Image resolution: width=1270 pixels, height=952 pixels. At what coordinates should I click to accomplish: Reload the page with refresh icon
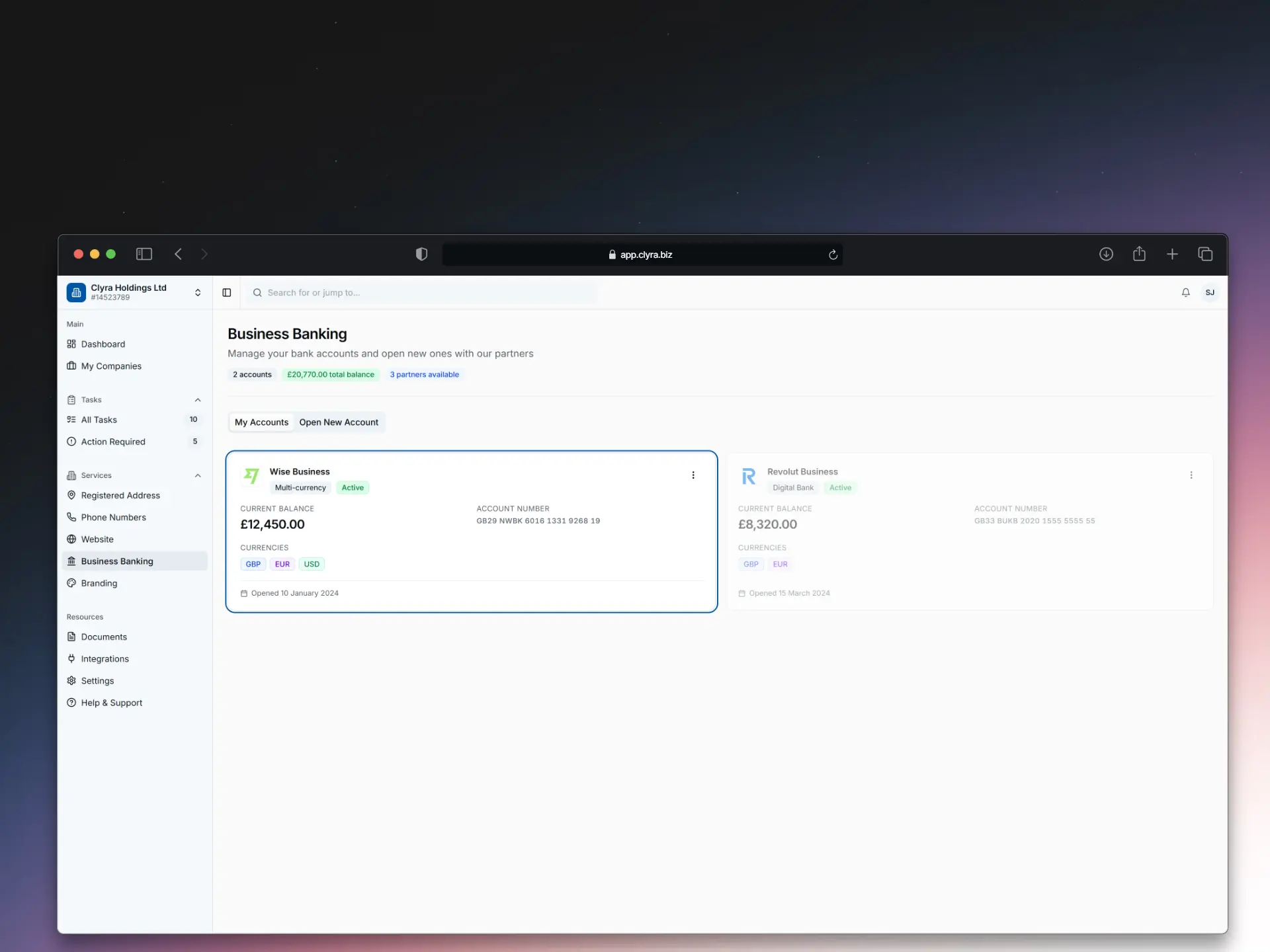coord(833,255)
